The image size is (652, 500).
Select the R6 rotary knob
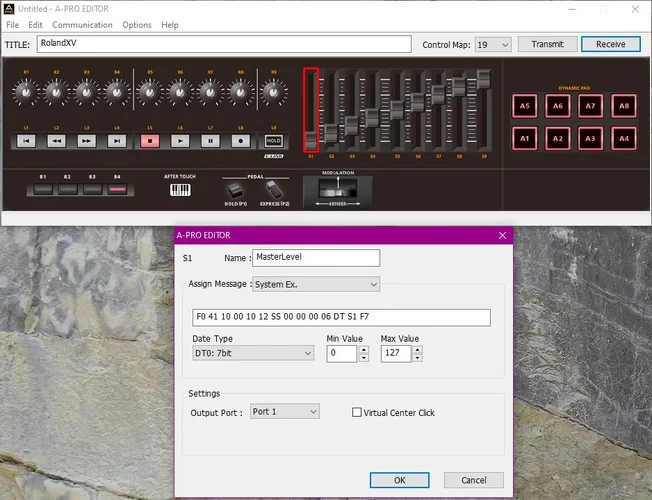point(180,92)
